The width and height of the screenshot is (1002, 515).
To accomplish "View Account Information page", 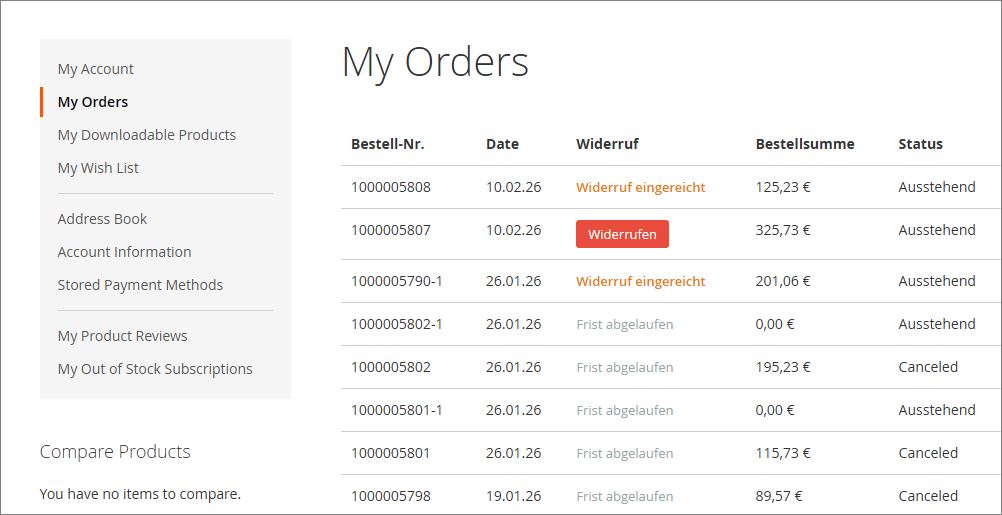I will (124, 252).
